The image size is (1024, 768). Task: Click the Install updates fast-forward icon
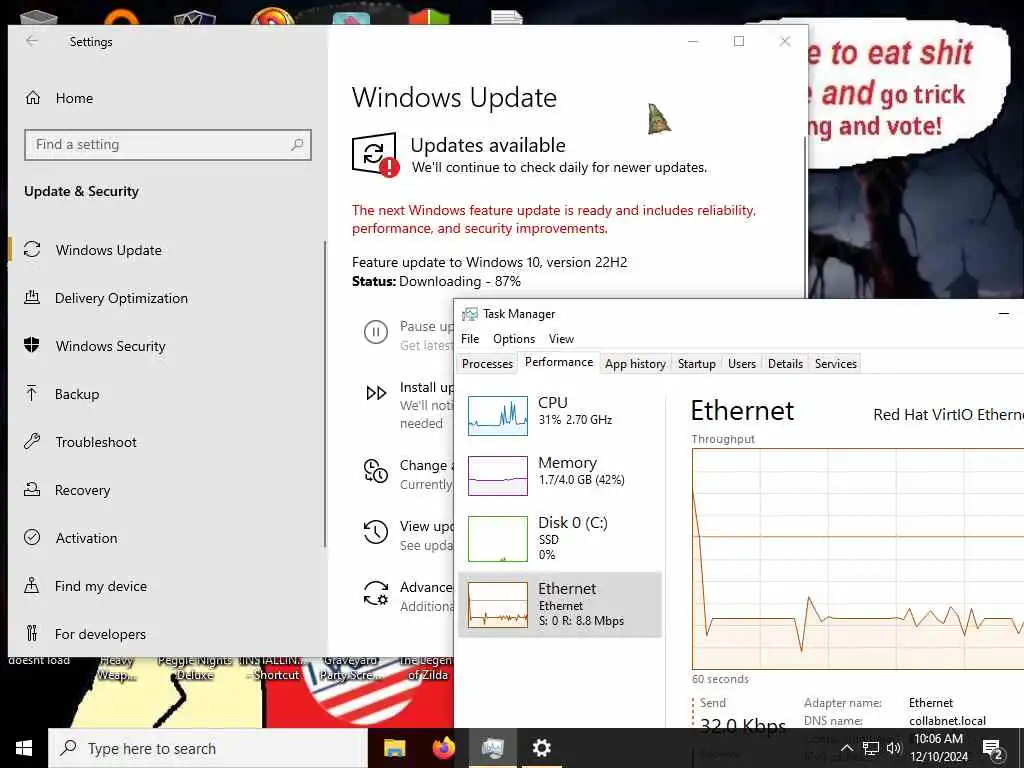click(x=376, y=393)
